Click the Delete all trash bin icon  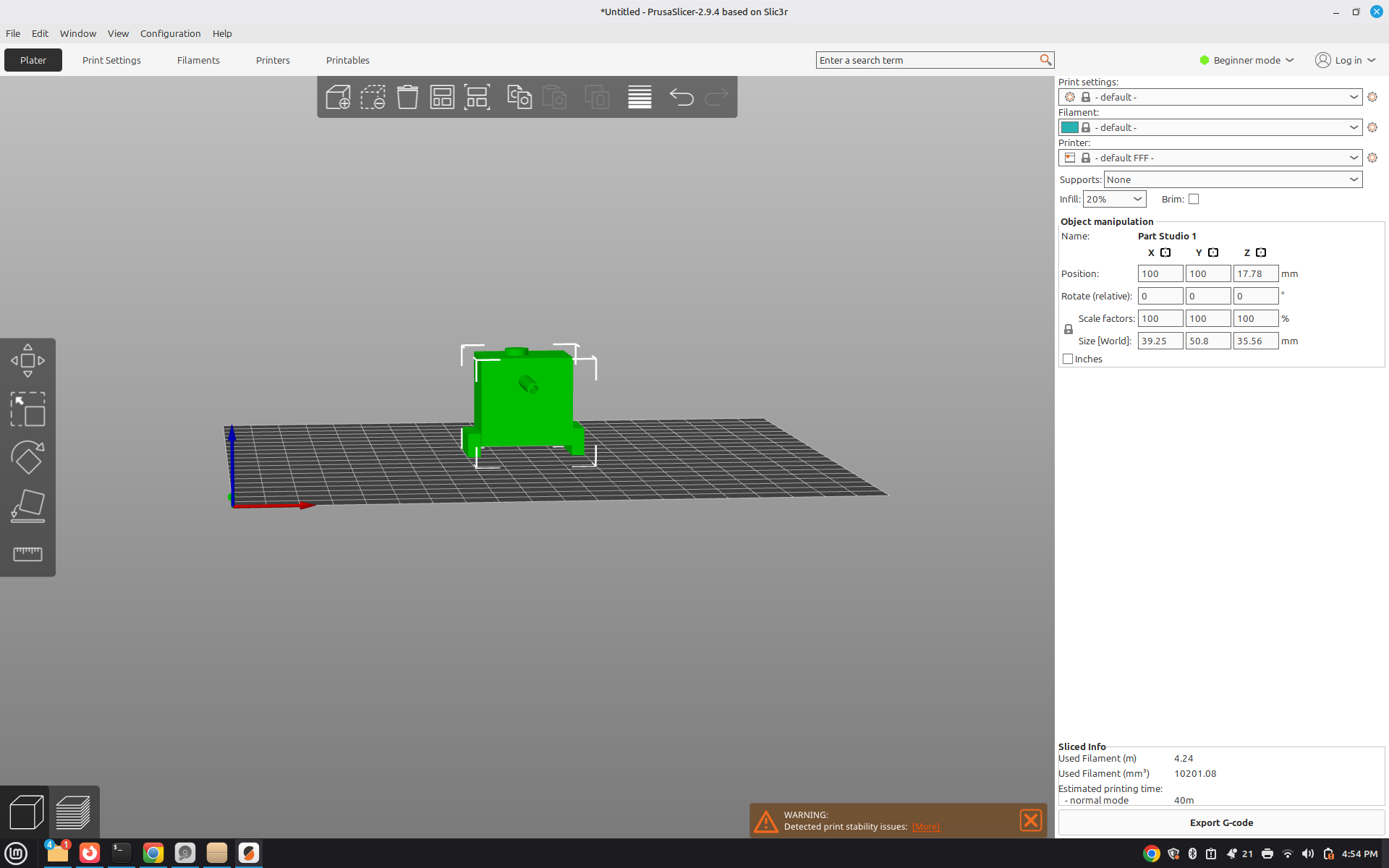point(407,97)
